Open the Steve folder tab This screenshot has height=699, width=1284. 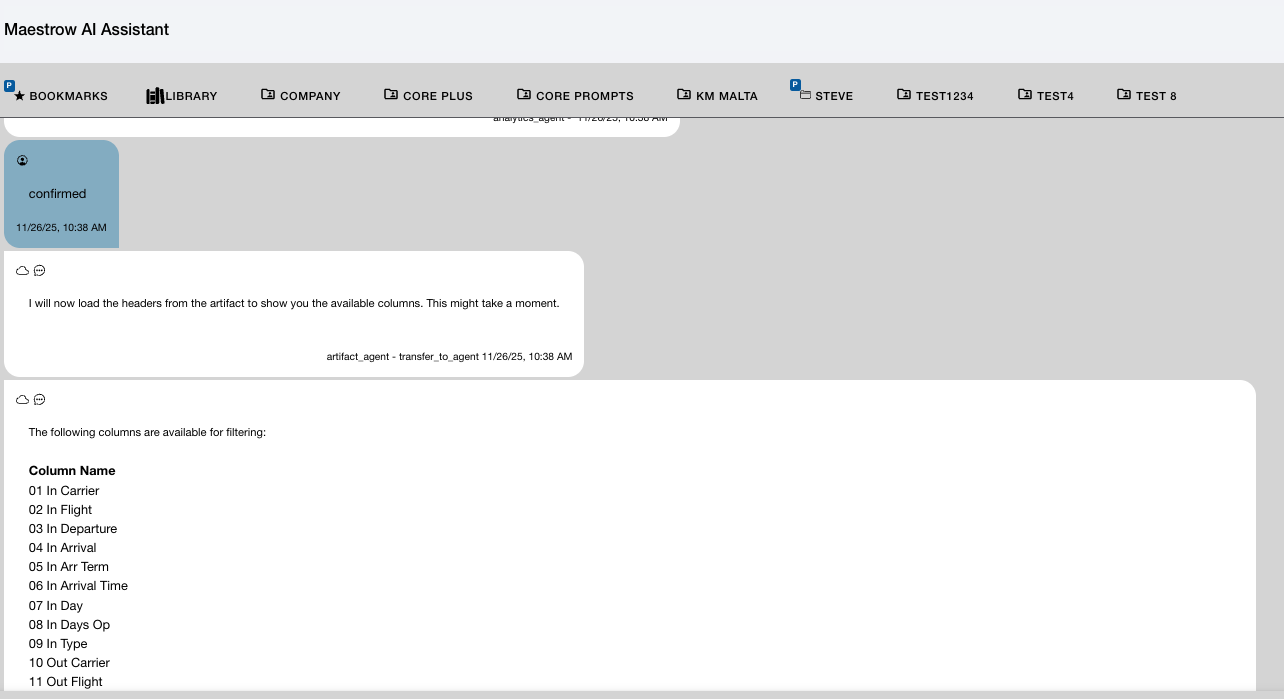(x=826, y=96)
